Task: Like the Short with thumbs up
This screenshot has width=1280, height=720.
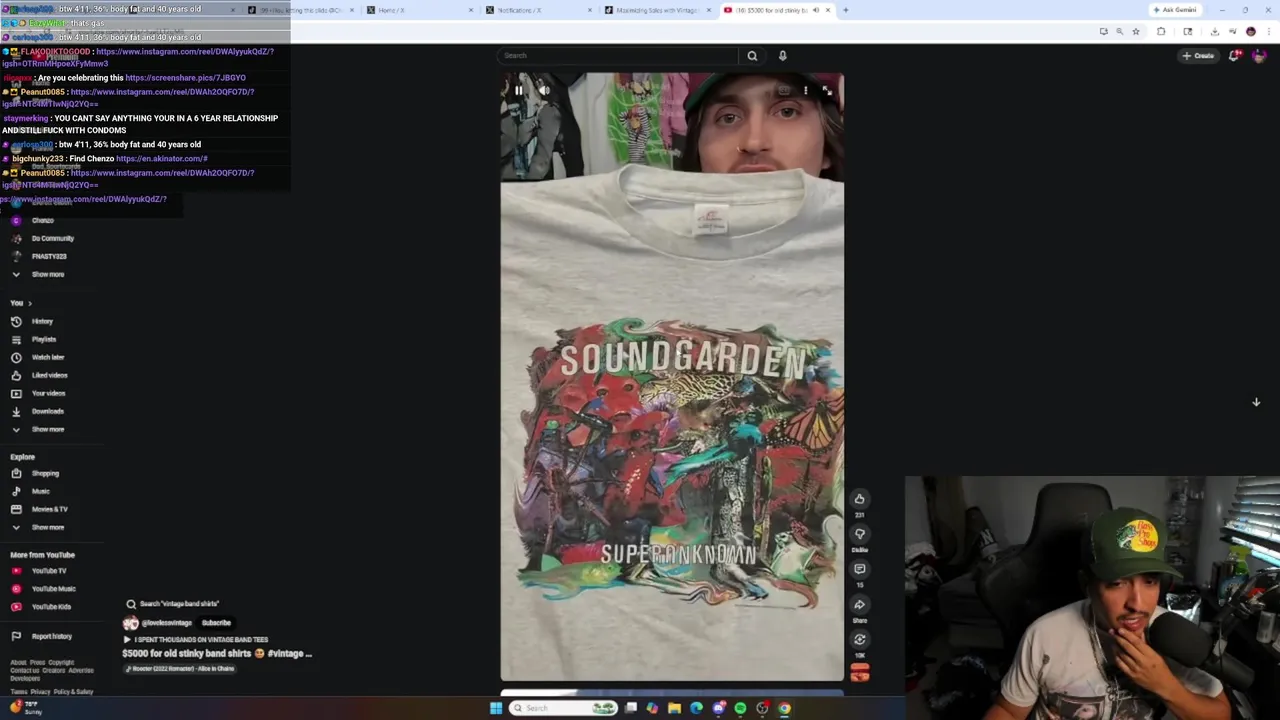Action: pyautogui.click(x=859, y=498)
